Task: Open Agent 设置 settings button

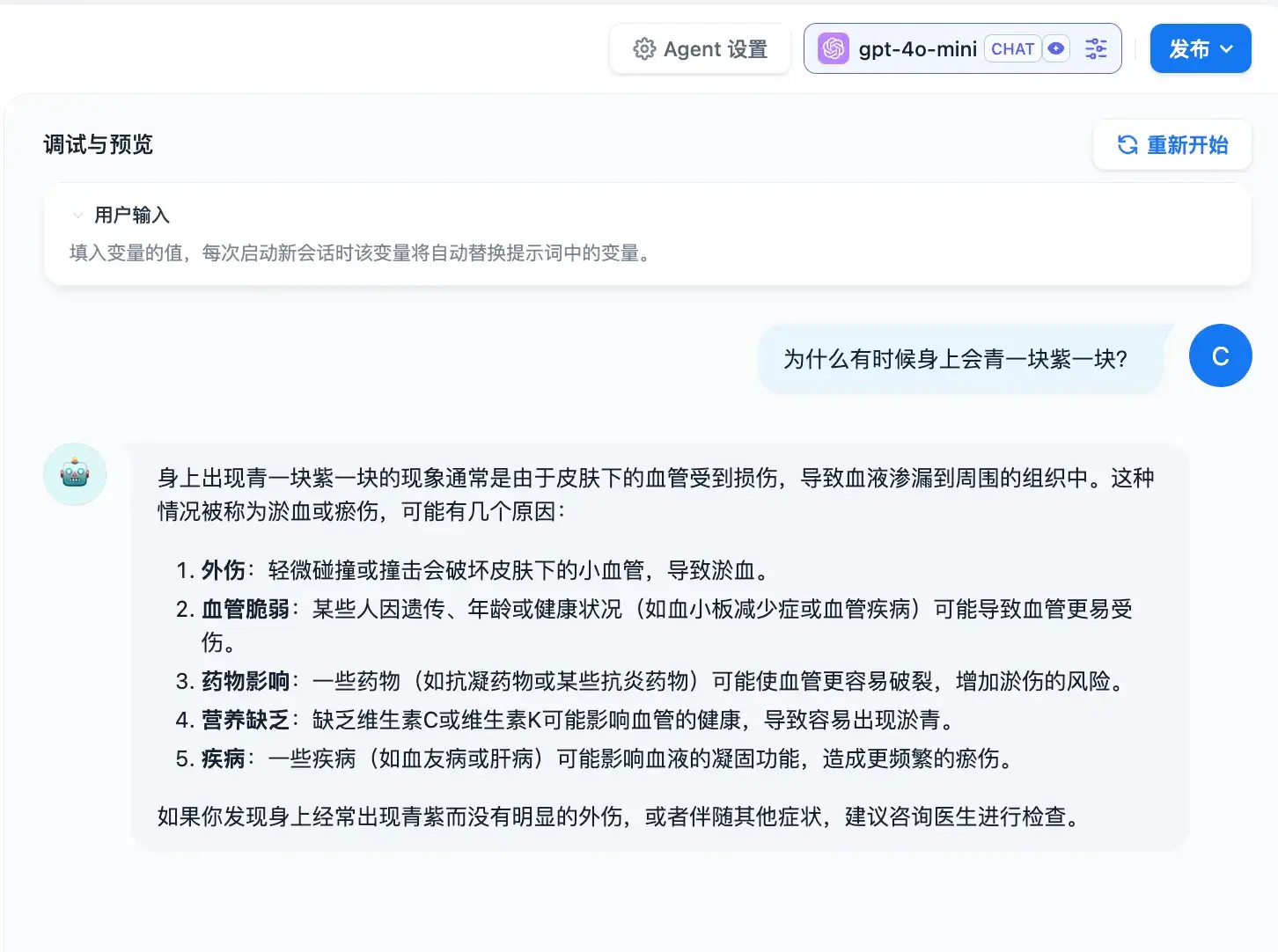Action: (700, 49)
